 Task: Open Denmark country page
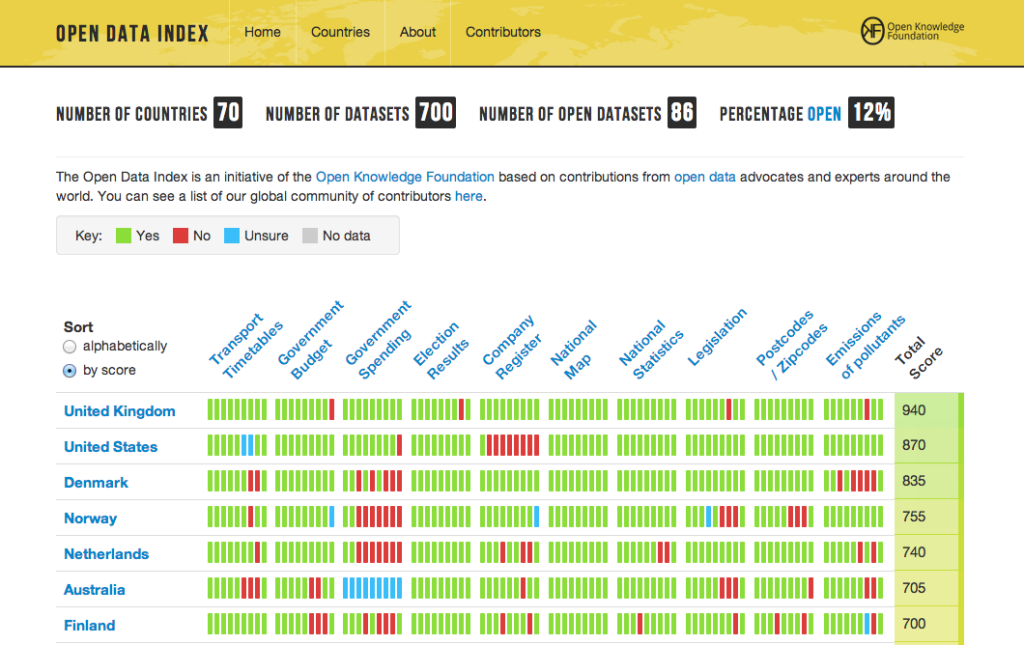(x=96, y=483)
